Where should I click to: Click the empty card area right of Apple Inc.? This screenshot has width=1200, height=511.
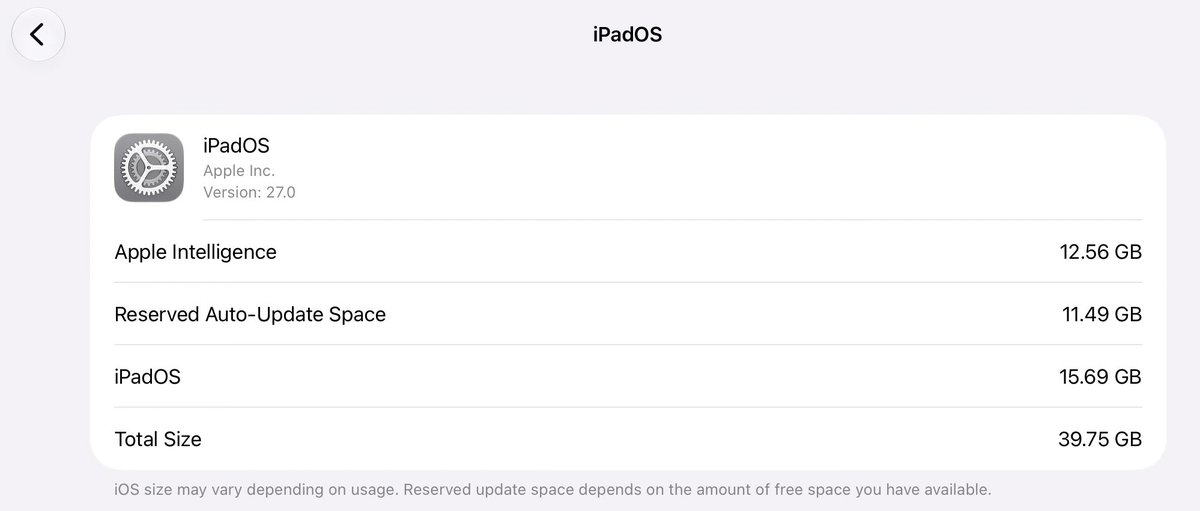click(720, 171)
